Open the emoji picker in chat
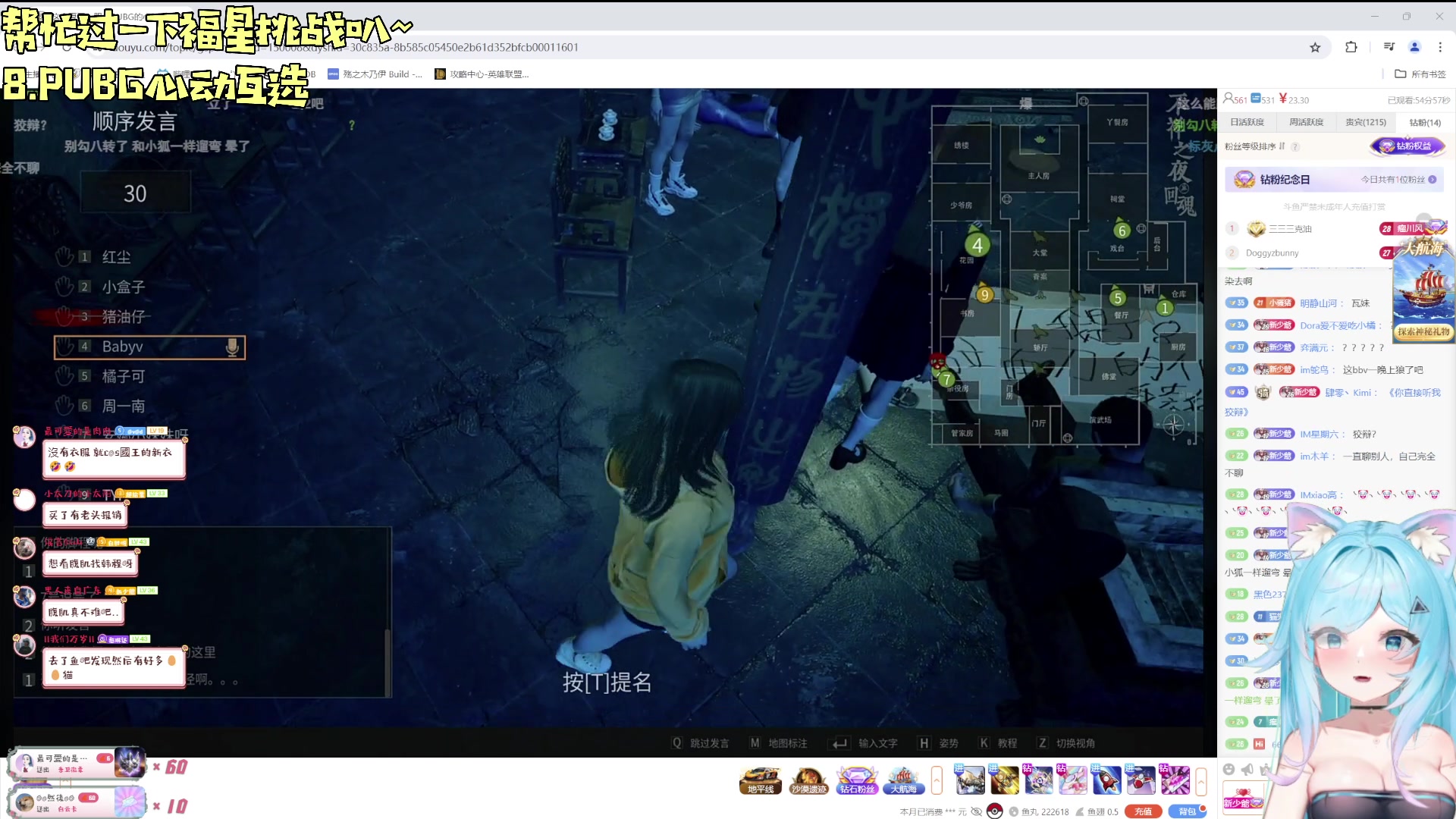This screenshot has height=819, width=1456. tap(1229, 769)
